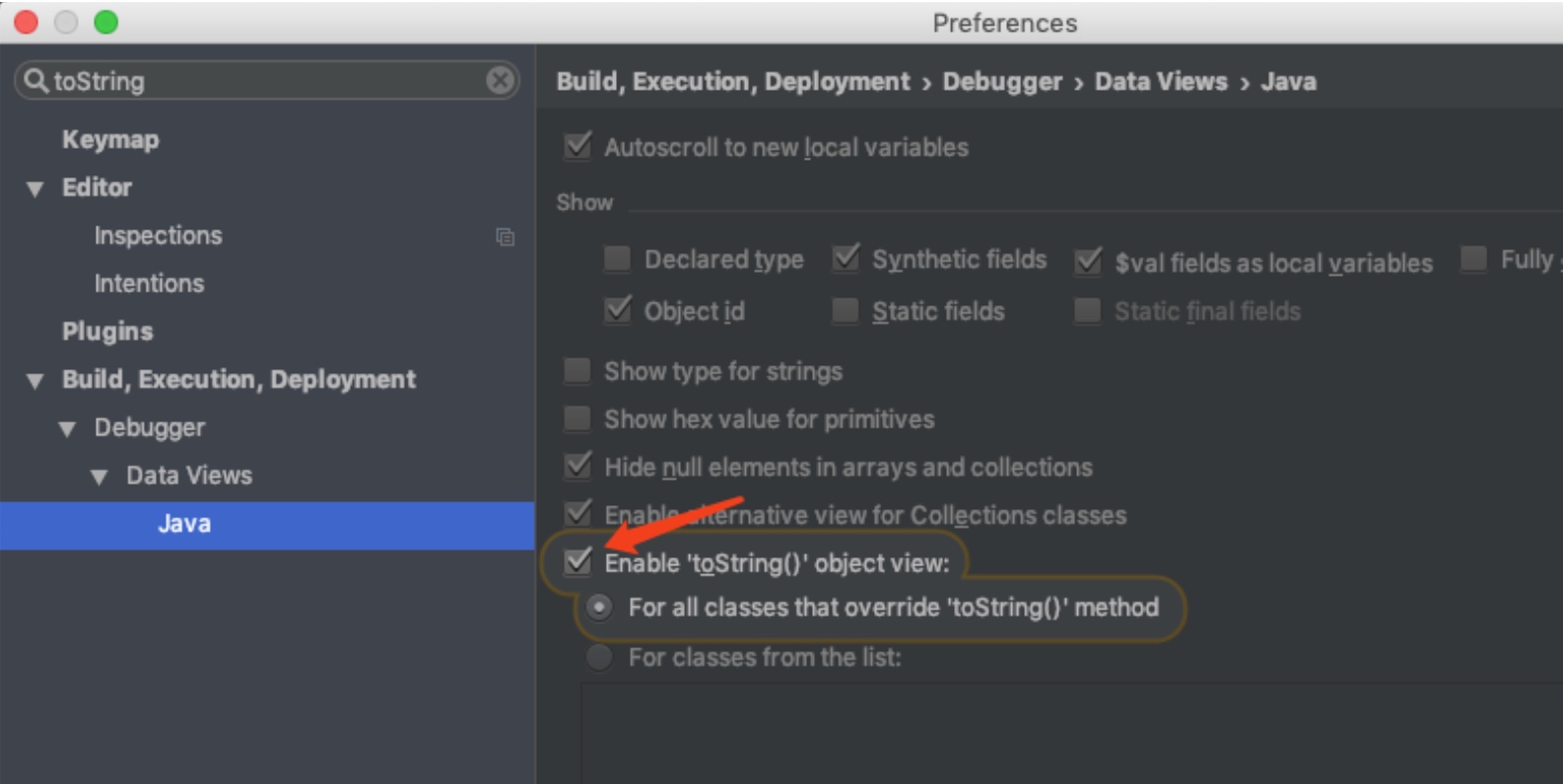Click into the toString search box

point(266,81)
